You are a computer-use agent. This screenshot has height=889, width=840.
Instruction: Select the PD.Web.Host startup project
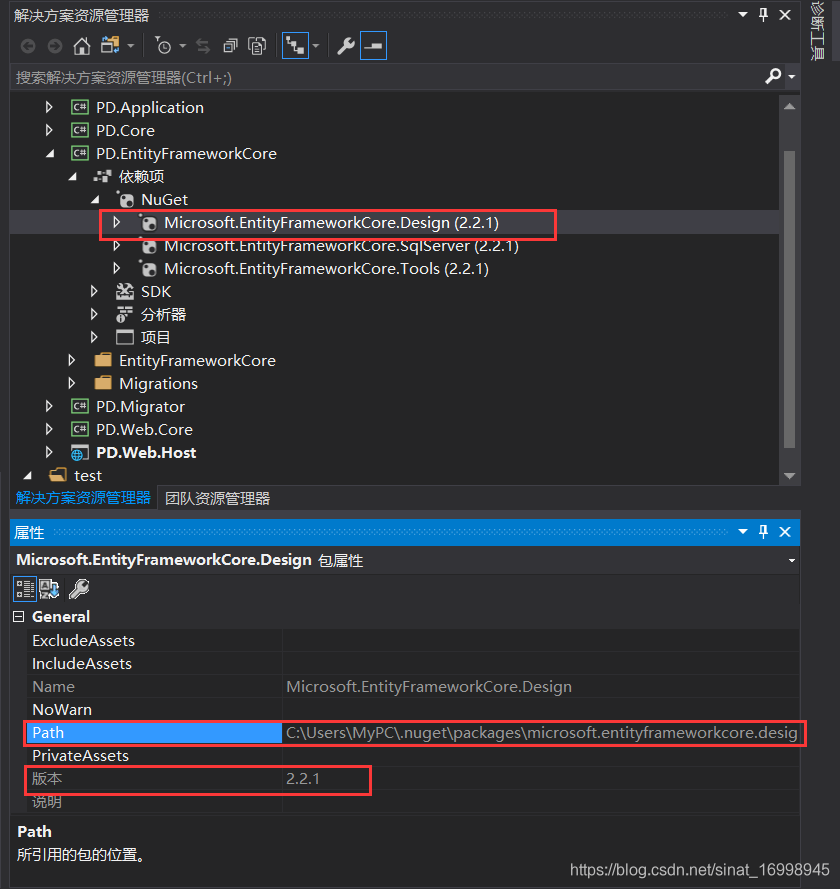pos(146,452)
